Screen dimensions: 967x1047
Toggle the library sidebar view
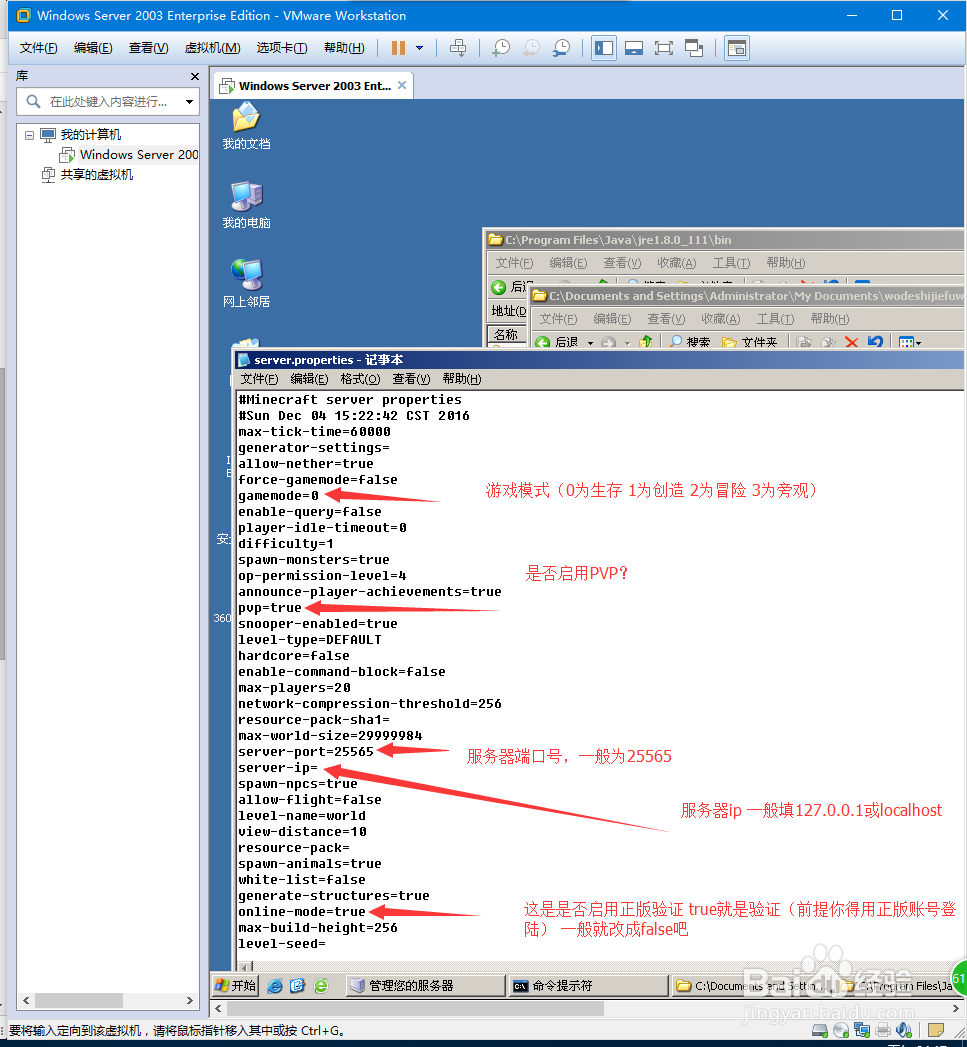click(604, 48)
